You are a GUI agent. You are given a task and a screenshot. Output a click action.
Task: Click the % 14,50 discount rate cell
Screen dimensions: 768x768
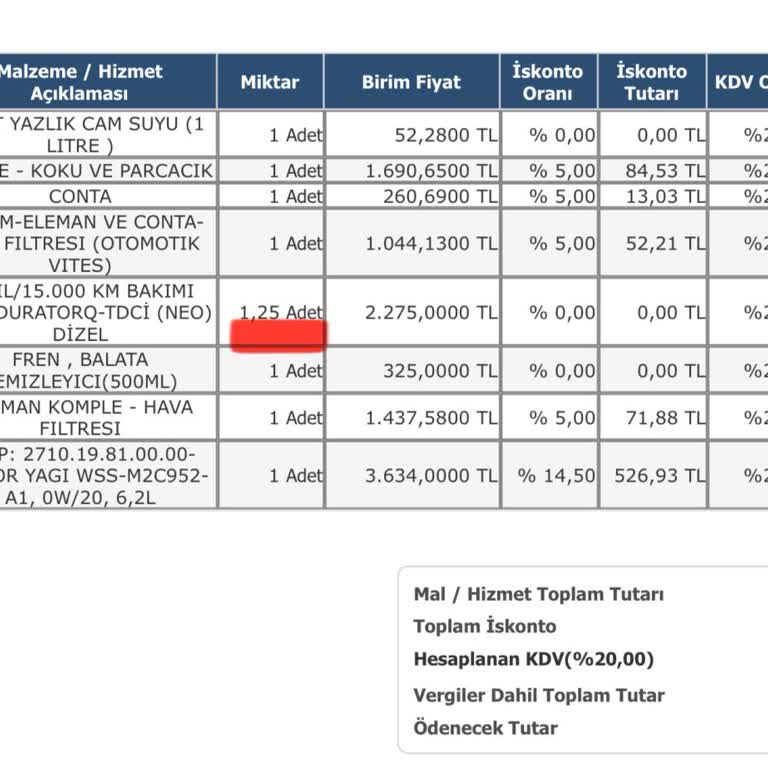pyautogui.click(x=556, y=476)
